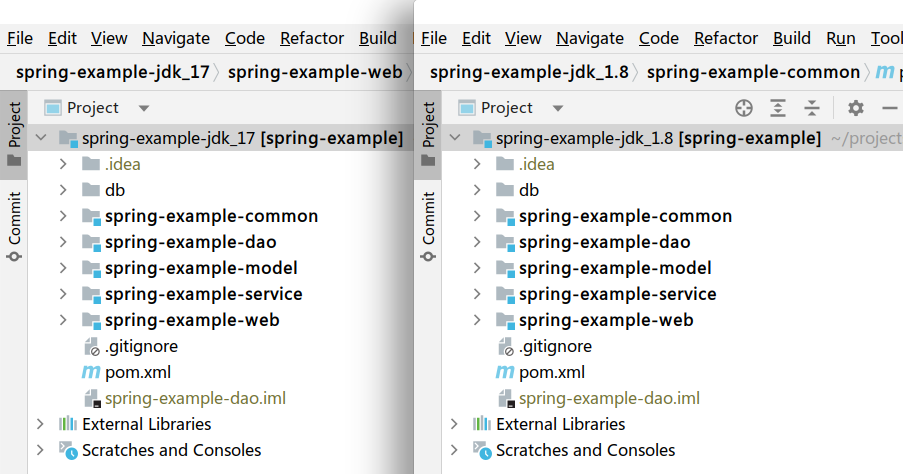Click Collapse All icon in right window
The height and width of the screenshot is (474, 903).
(x=812, y=108)
